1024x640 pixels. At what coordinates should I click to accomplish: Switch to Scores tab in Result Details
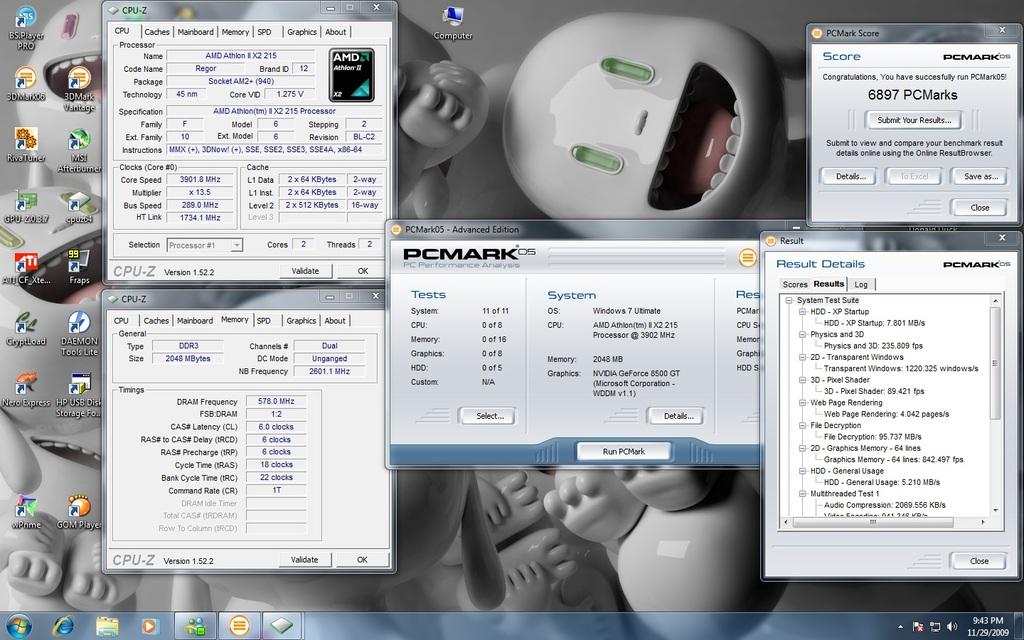point(795,284)
